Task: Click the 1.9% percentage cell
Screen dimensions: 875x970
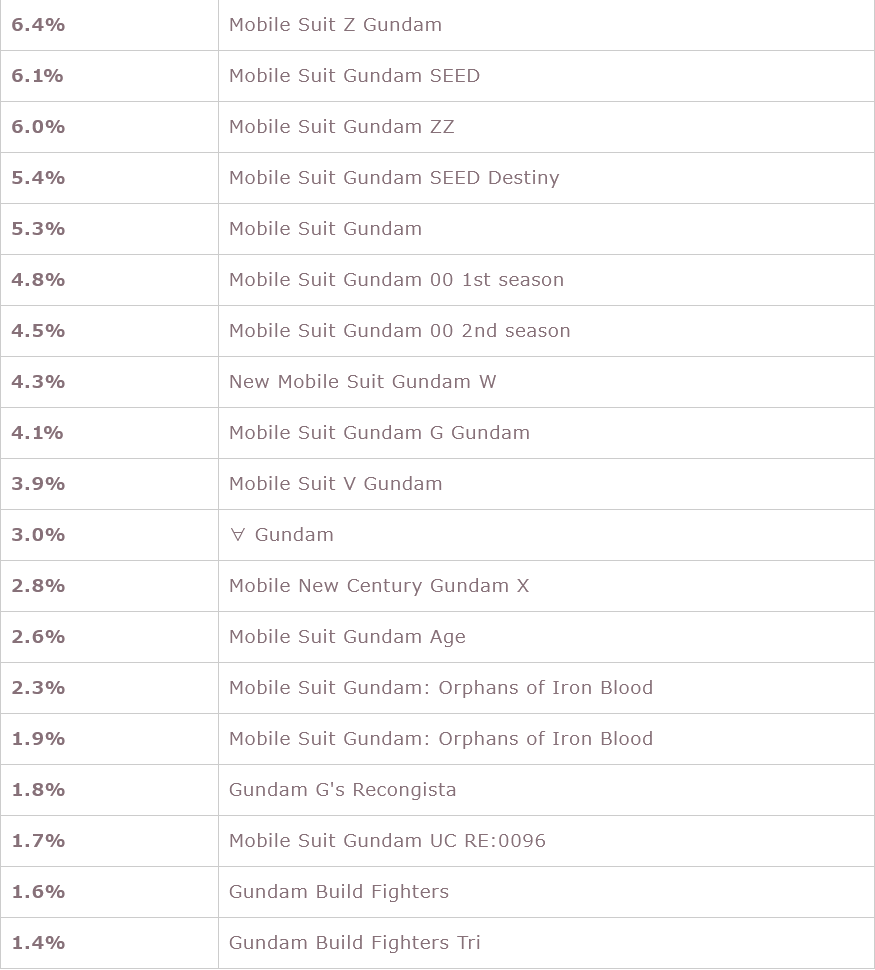Action: 110,739
